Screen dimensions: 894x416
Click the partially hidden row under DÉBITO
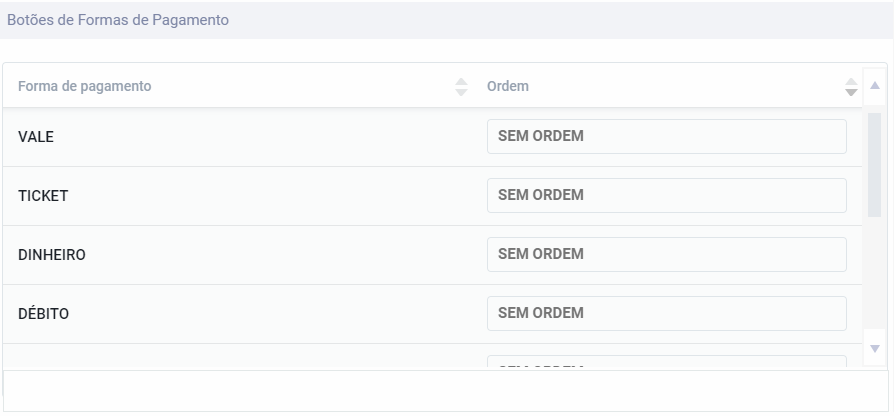[240, 358]
